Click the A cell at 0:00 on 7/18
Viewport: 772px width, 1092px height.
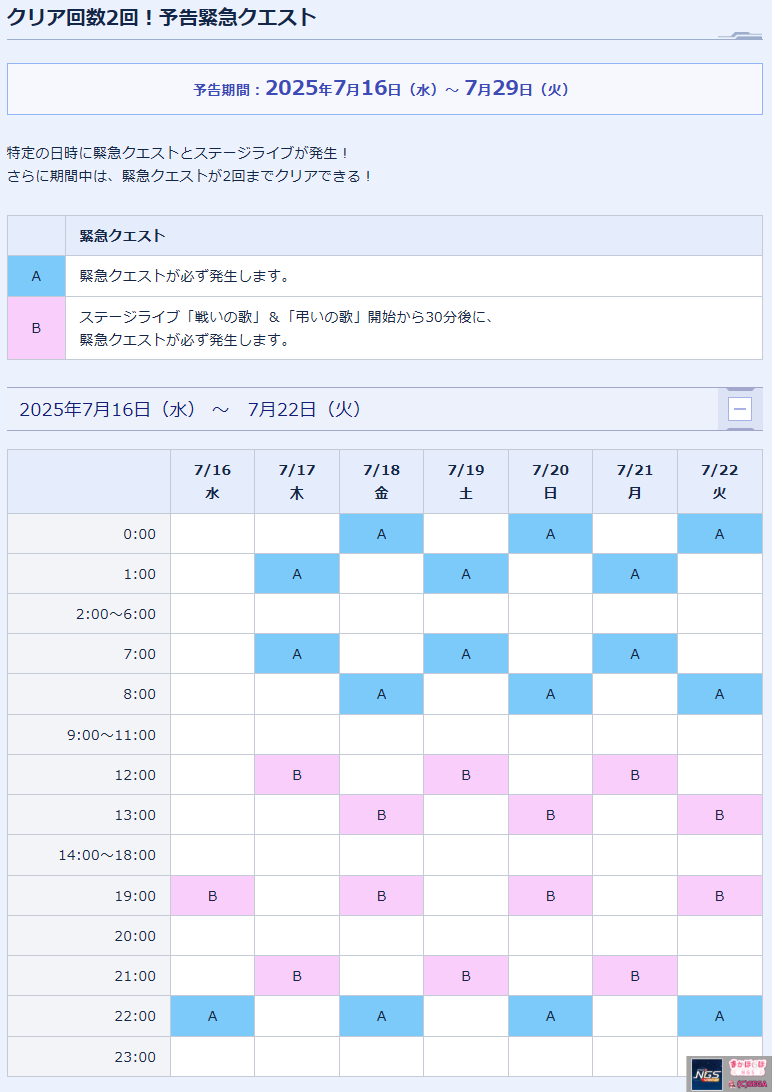click(381, 534)
